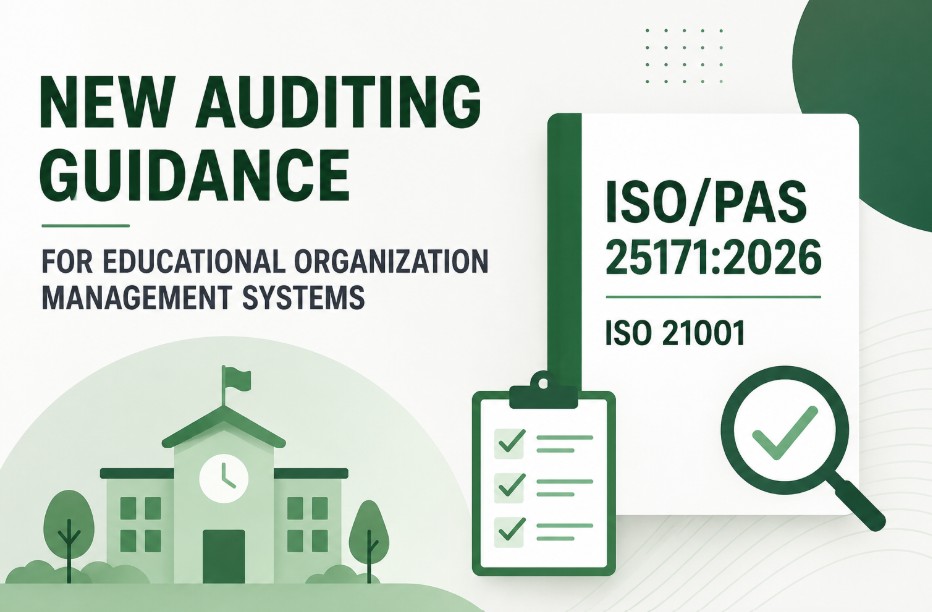Image resolution: width=932 pixels, height=612 pixels.
Task: Click the school's dark green front door
Action: coord(224,558)
